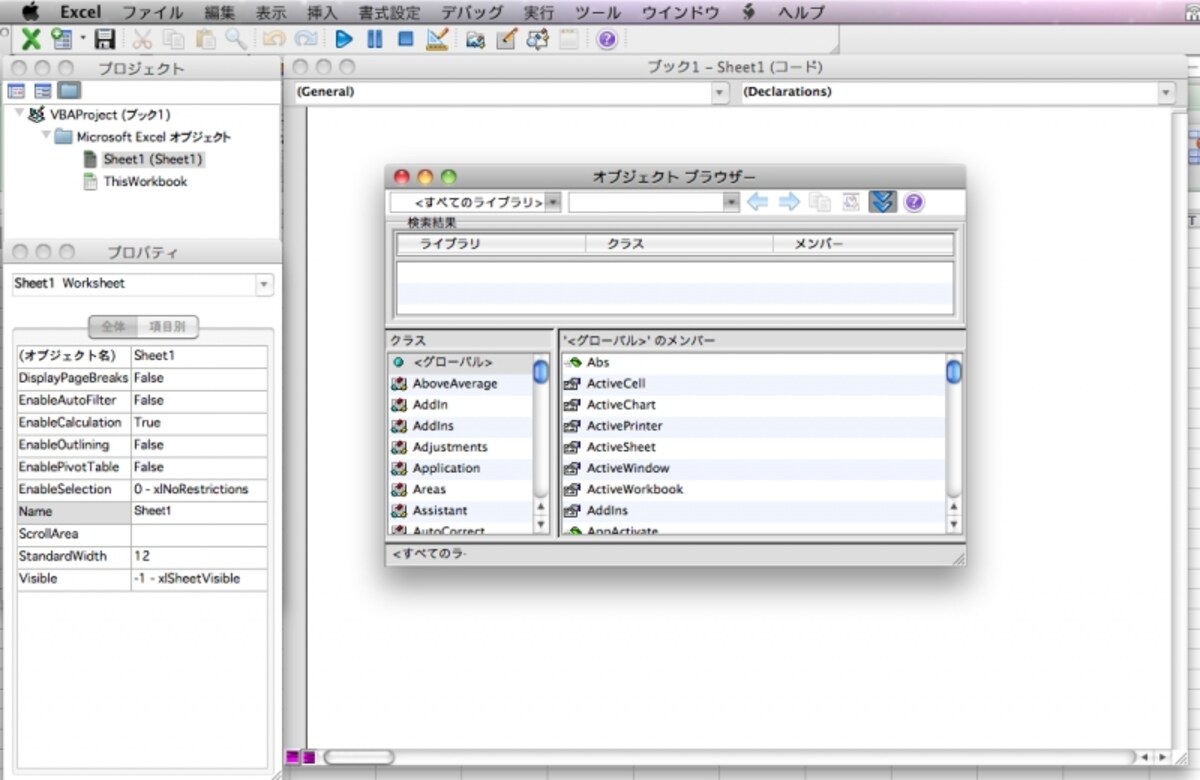Toggle the search results double-chevron button
This screenshot has width=1200, height=780.
(882, 202)
